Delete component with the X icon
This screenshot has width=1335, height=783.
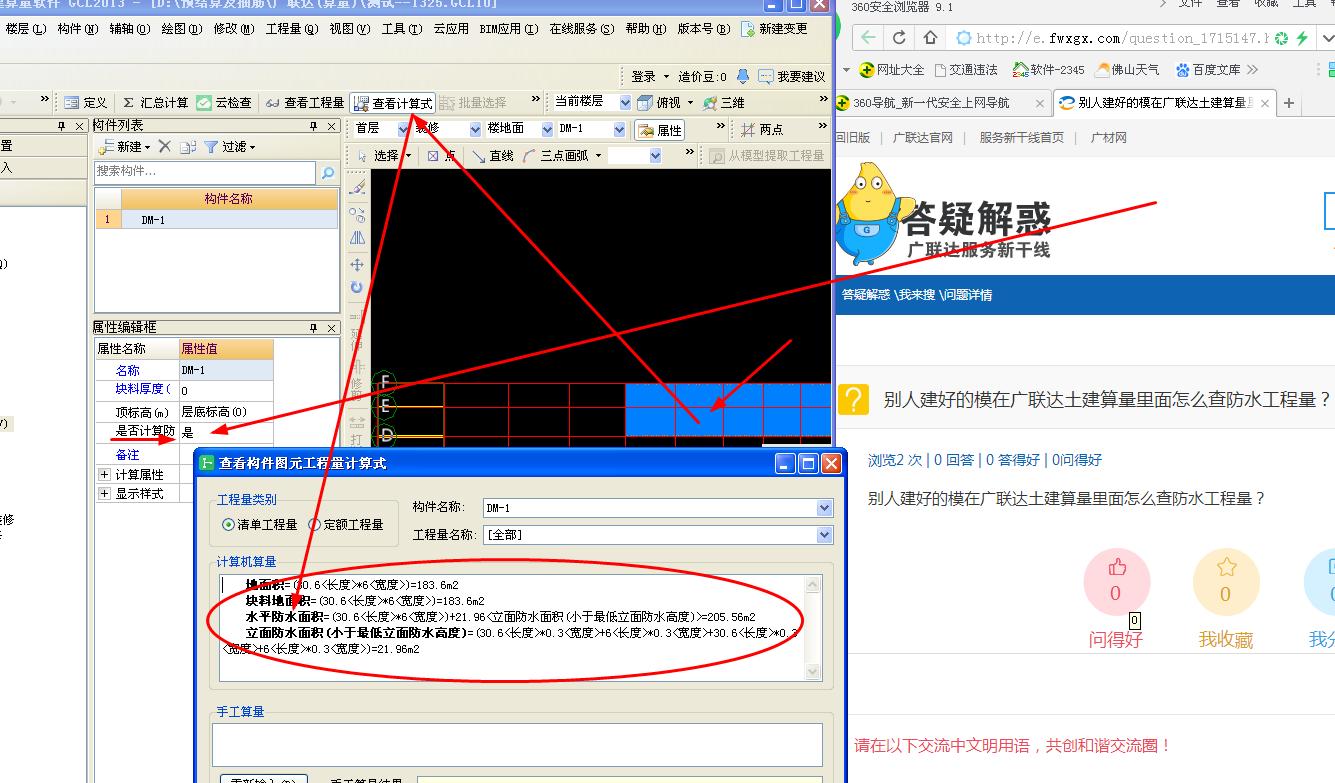(x=165, y=147)
